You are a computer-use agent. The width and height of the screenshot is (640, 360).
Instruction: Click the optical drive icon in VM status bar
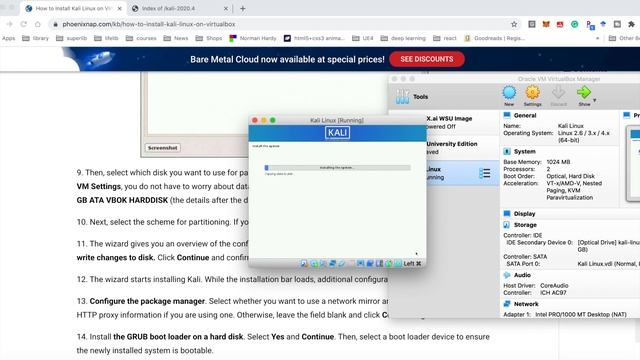tap(313, 264)
